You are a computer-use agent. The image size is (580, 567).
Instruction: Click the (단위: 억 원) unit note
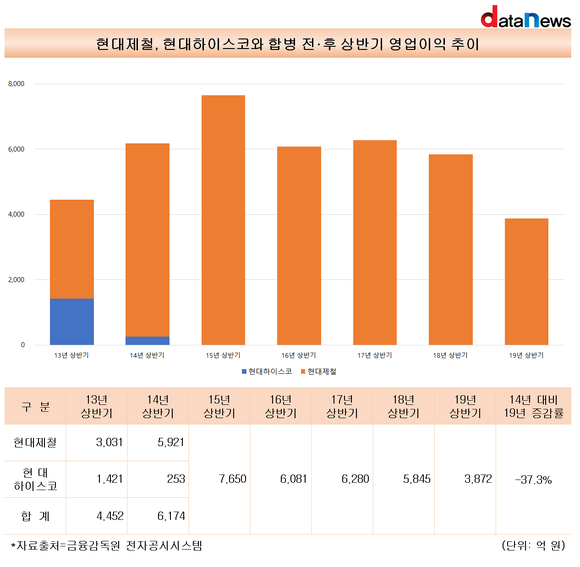(533, 545)
